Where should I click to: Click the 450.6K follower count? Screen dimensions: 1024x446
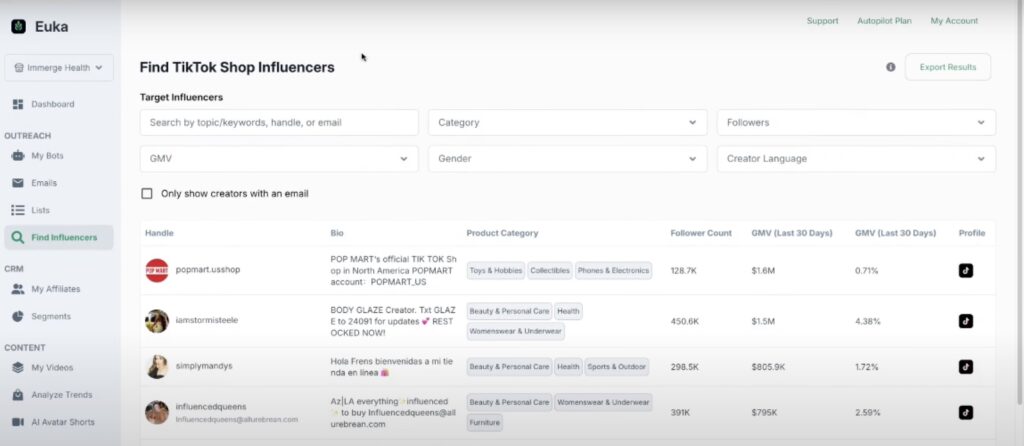coord(684,321)
